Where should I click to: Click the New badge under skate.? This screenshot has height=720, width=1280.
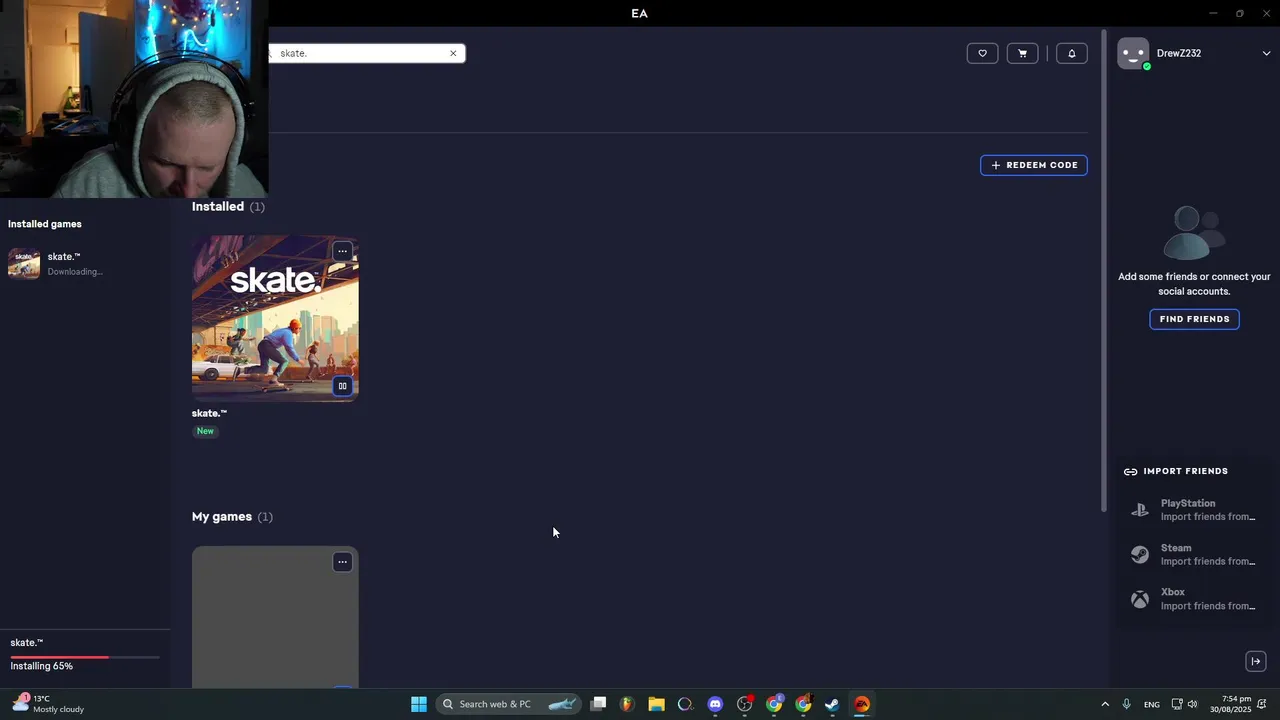point(205,431)
